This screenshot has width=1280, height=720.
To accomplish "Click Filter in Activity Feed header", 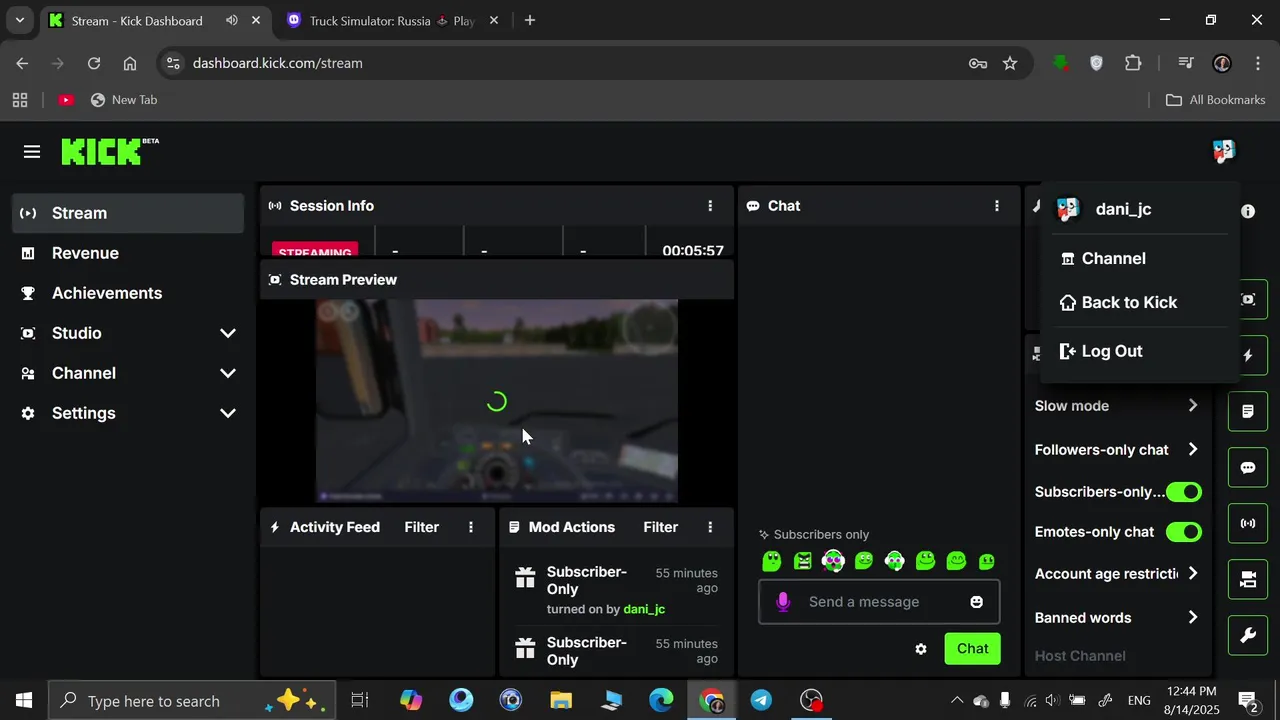I will click(421, 527).
